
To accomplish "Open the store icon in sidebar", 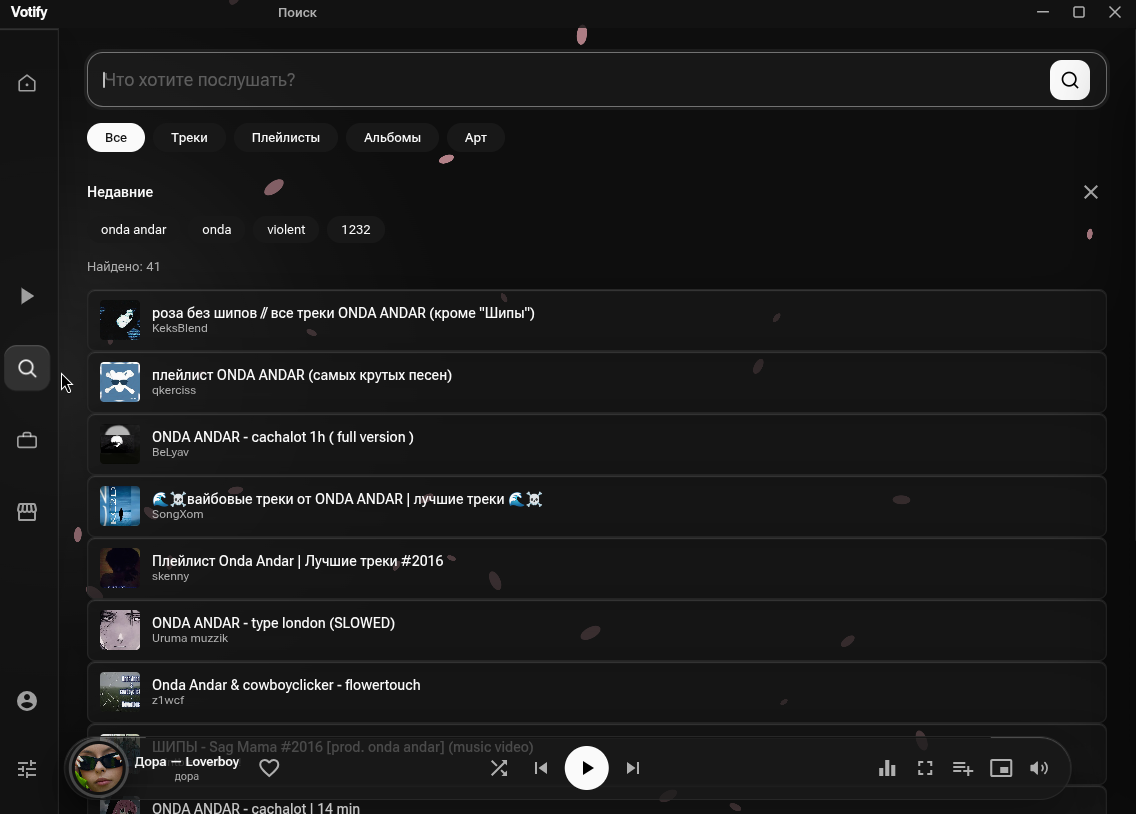I will (x=27, y=512).
